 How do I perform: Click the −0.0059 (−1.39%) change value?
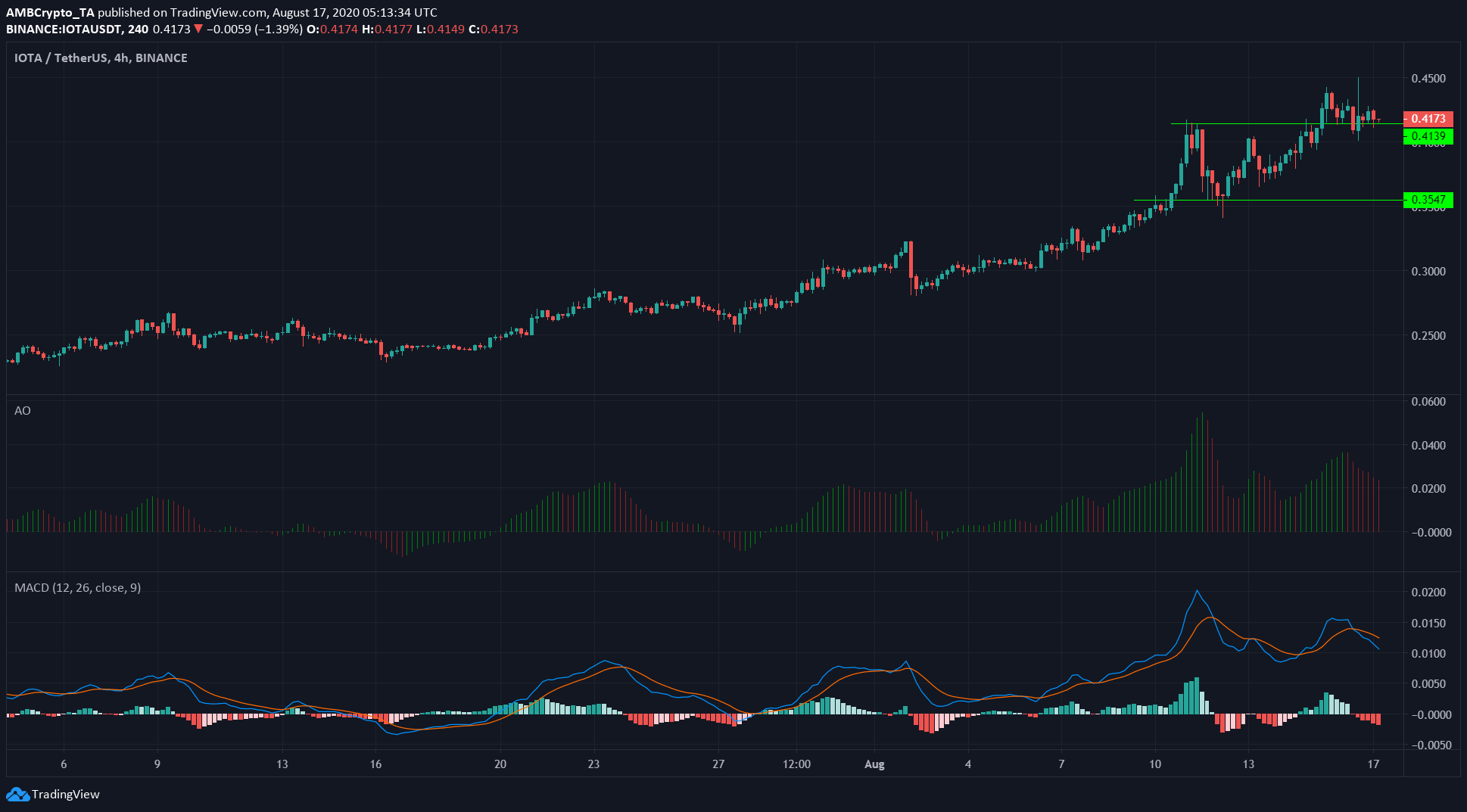point(254,29)
